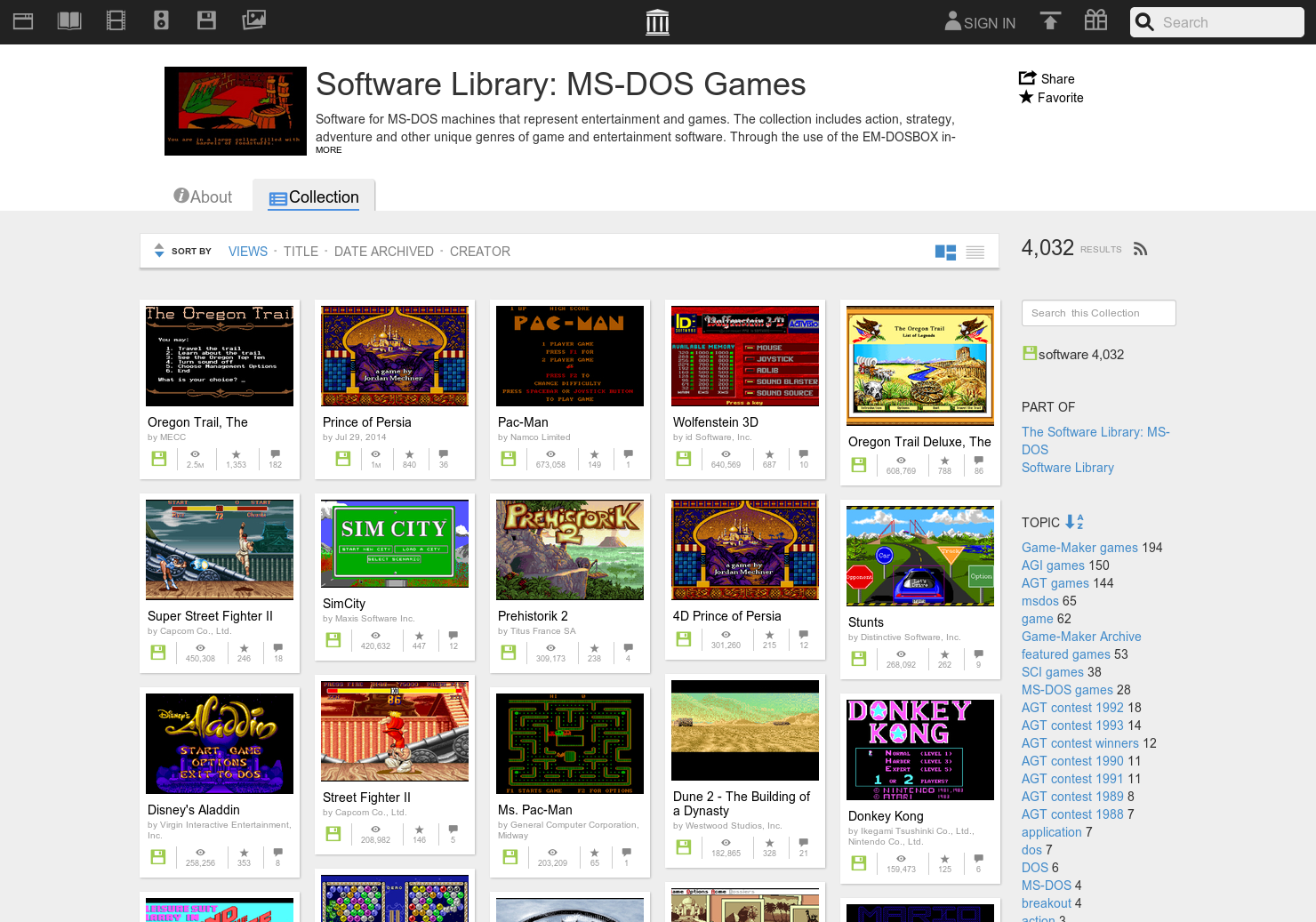Open the RSS feed icon beside results count

tap(1140, 249)
